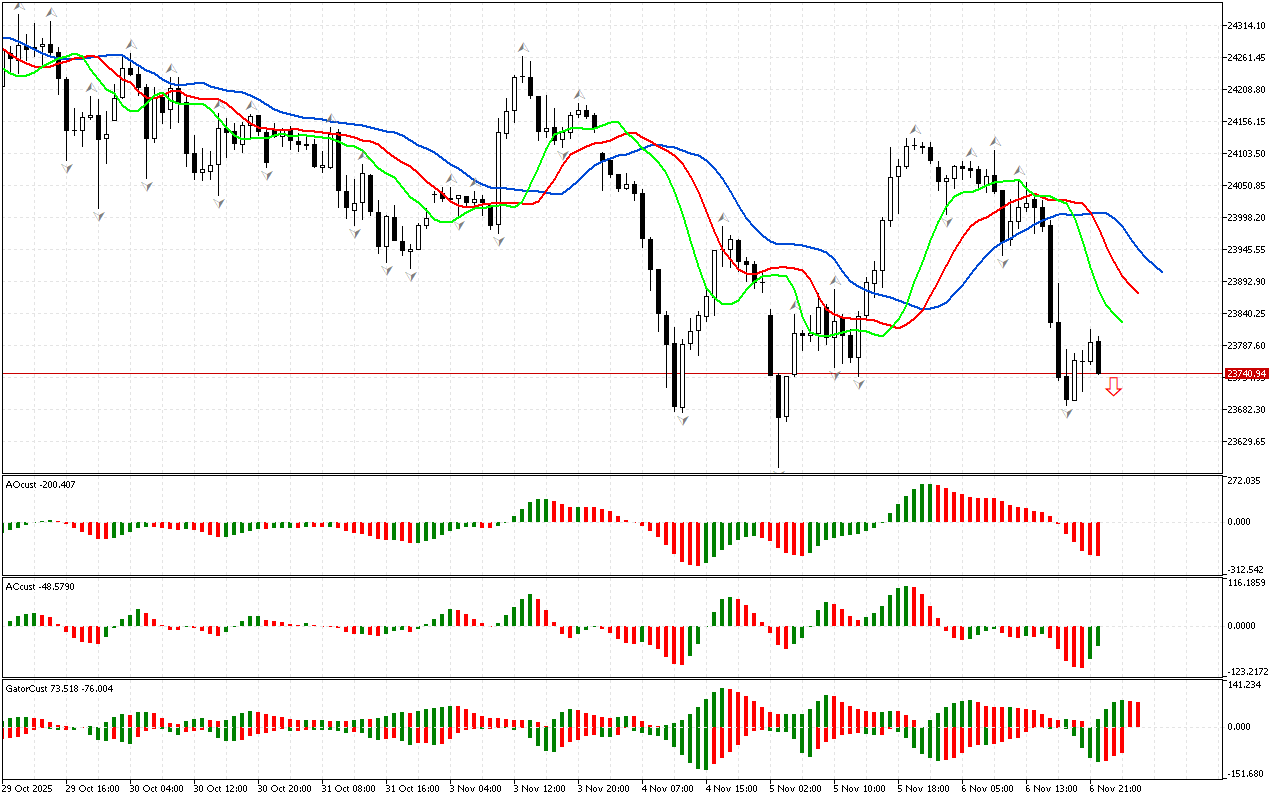
Task: Click the -151.680 value on Gator scale
Action: pos(1246,773)
